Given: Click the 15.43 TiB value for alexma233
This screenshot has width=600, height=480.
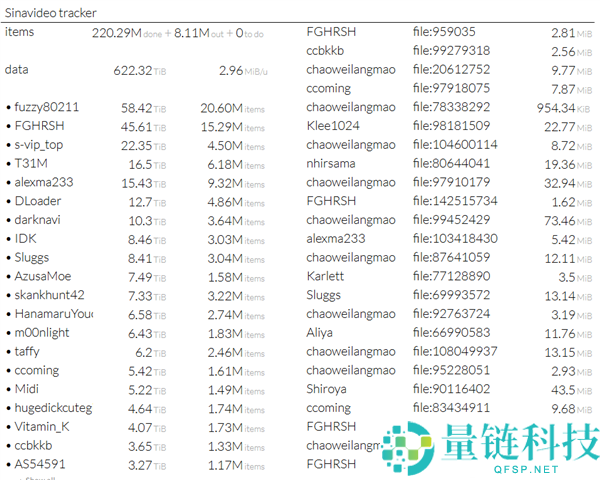Looking at the screenshot, I should click(x=143, y=183).
